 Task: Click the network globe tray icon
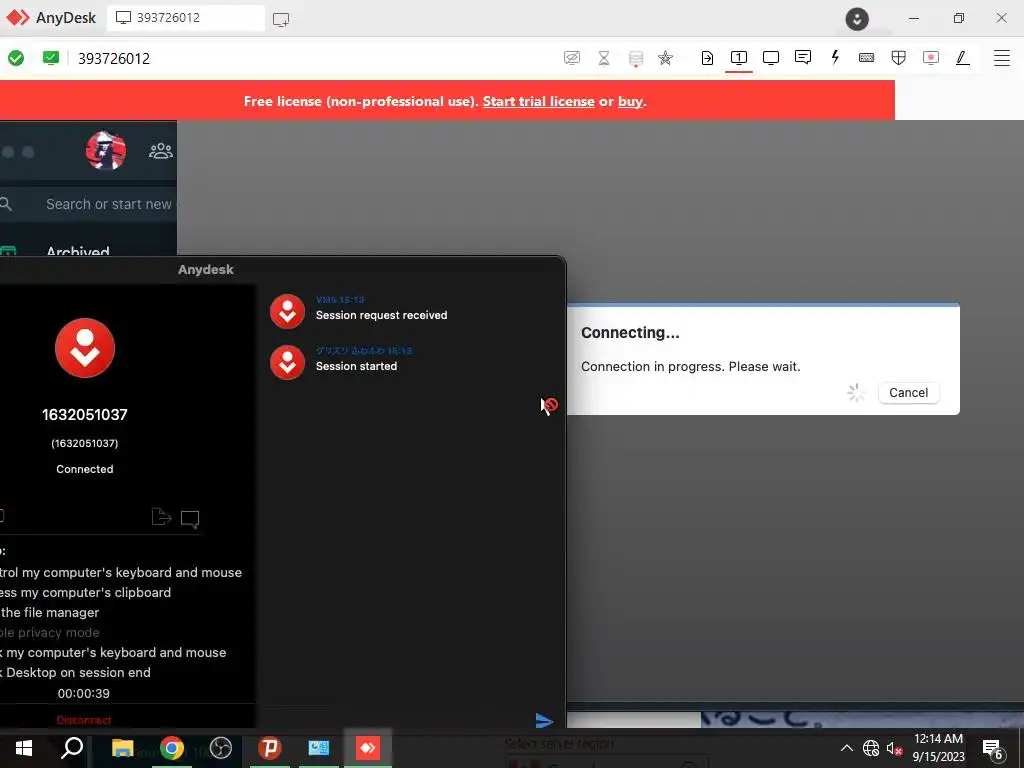coord(871,748)
